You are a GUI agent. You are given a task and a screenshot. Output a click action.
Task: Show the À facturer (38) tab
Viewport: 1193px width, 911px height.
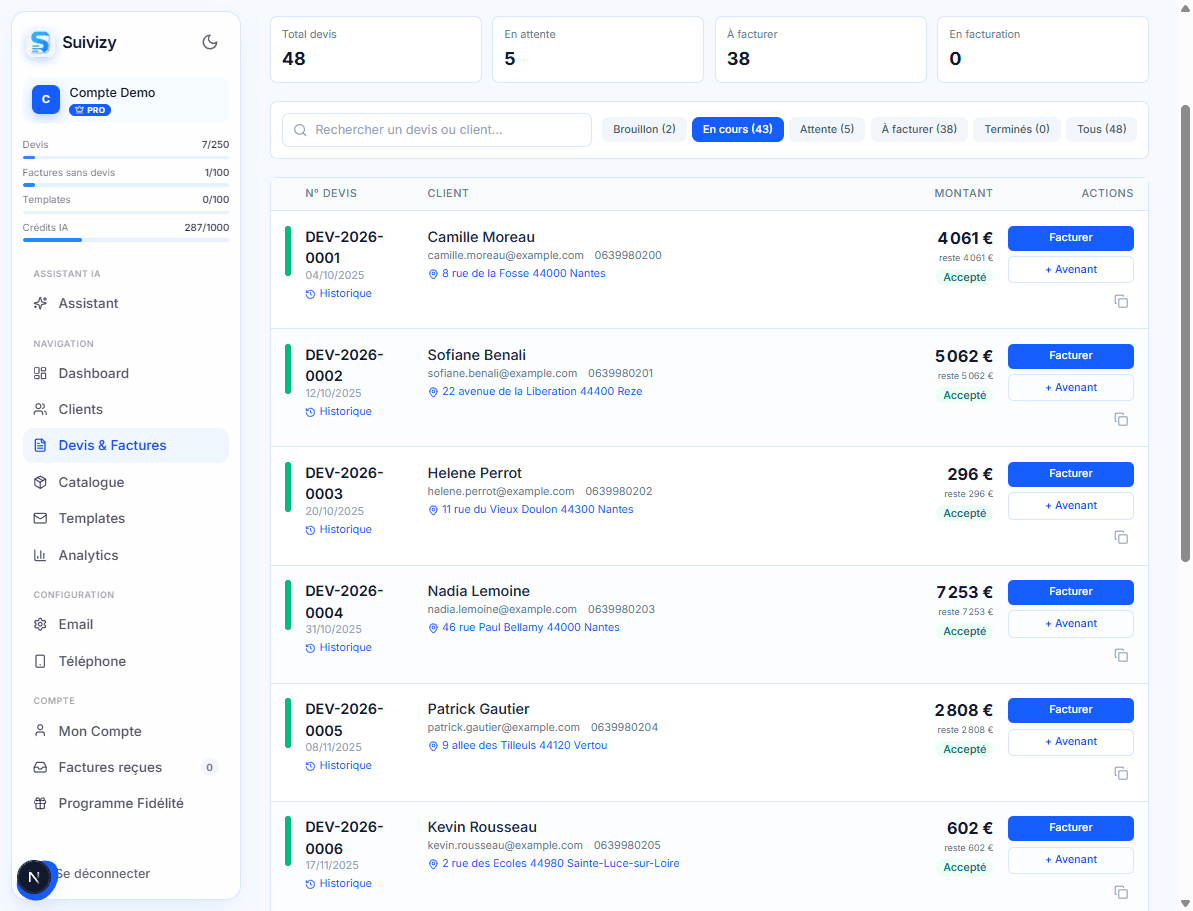tap(919, 129)
